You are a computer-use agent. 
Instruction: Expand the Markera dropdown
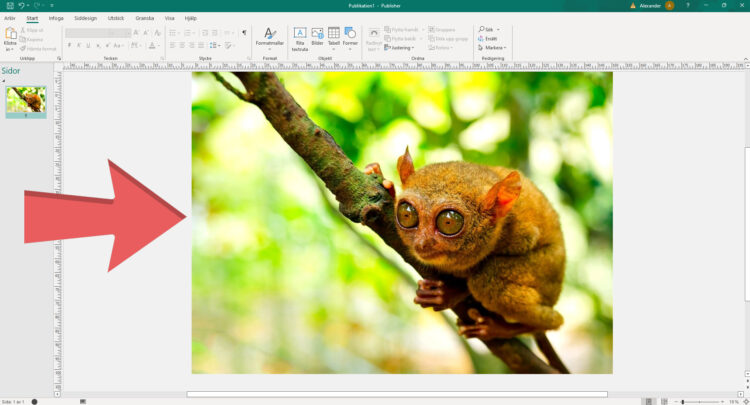pyautogui.click(x=493, y=47)
